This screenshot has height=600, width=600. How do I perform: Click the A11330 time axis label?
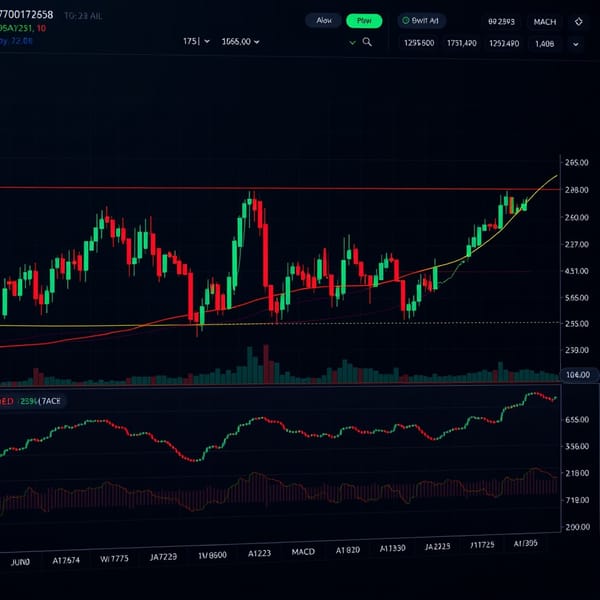click(x=392, y=548)
